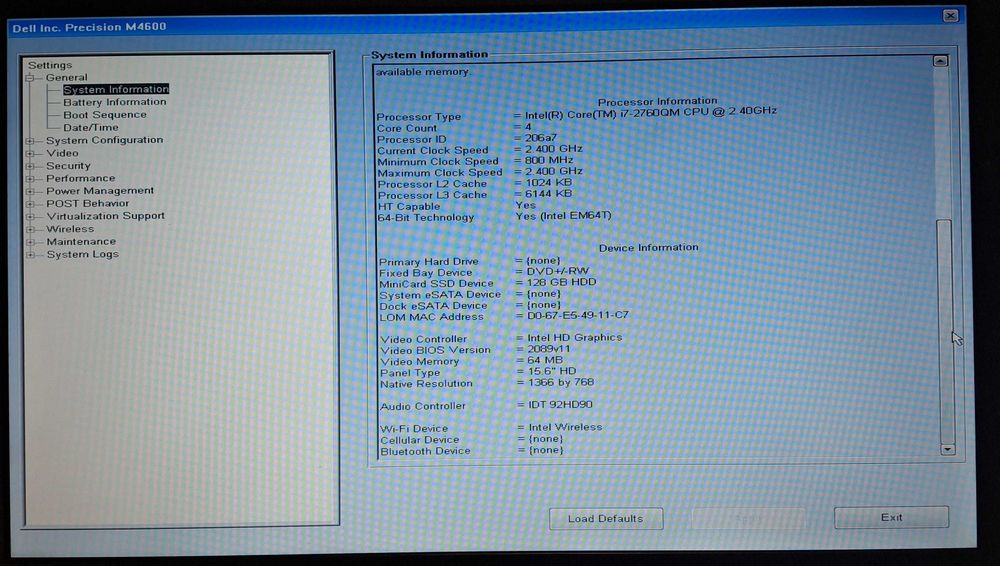Image resolution: width=1000 pixels, height=566 pixels.
Task: Click the Panel Type row
Action: click(x=478, y=372)
